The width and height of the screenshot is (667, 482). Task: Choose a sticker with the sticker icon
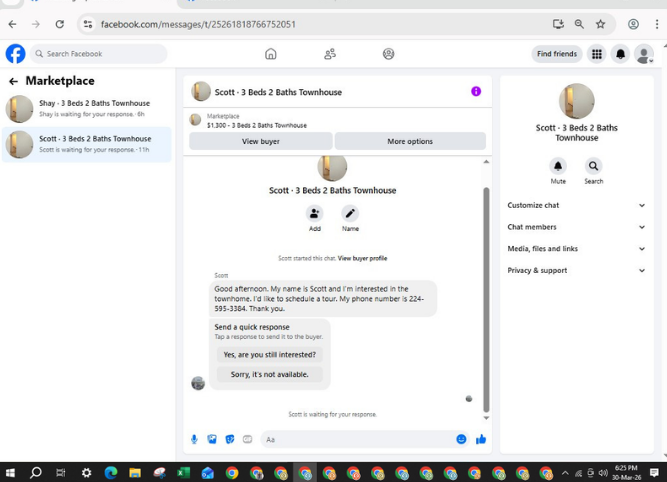coord(230,439)
